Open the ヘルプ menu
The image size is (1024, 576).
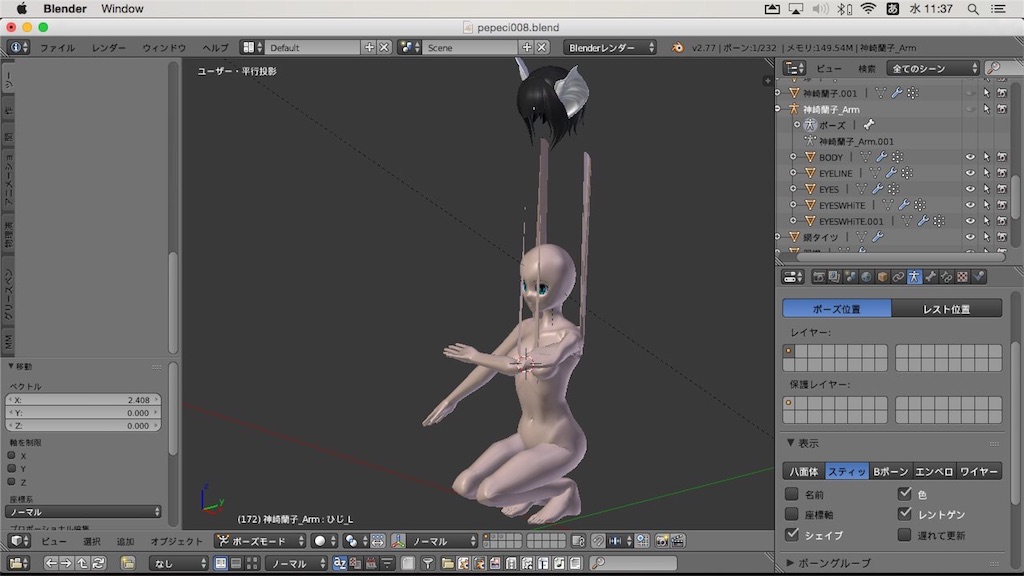[215, 48]
